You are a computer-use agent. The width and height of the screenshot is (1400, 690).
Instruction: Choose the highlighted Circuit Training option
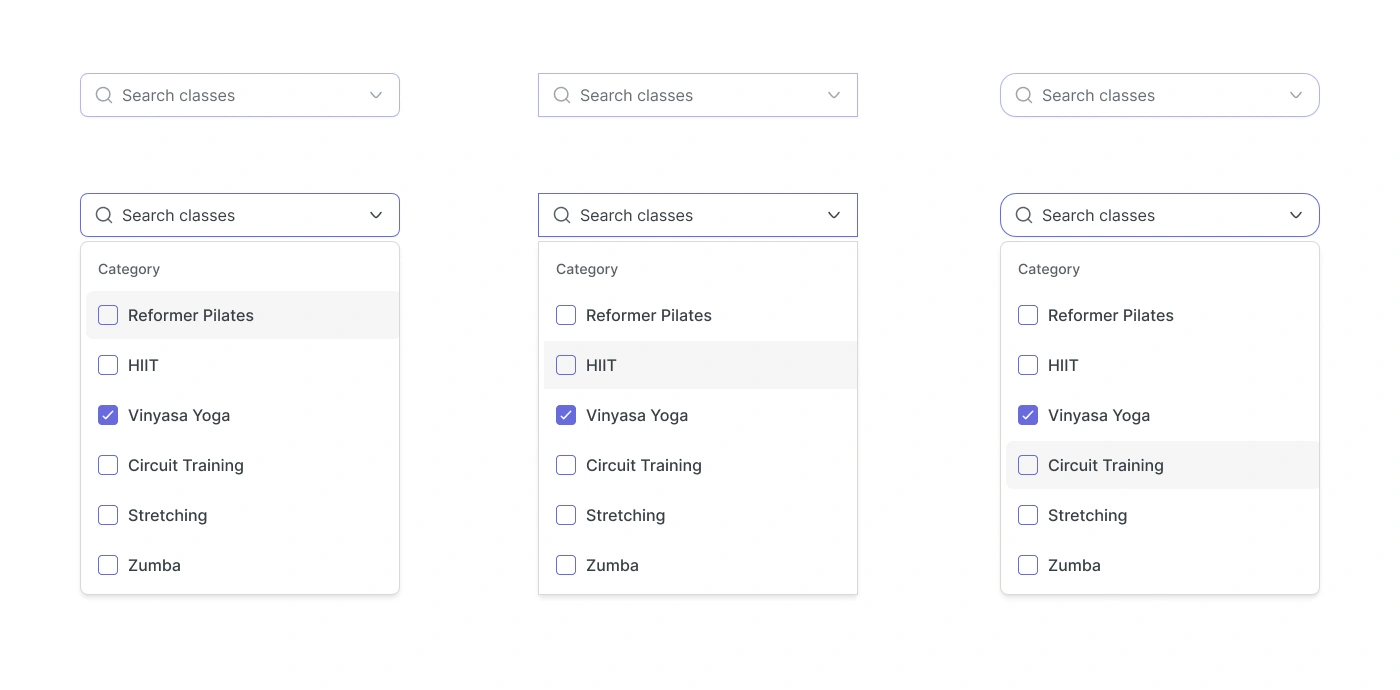[x=1106, y=465]
